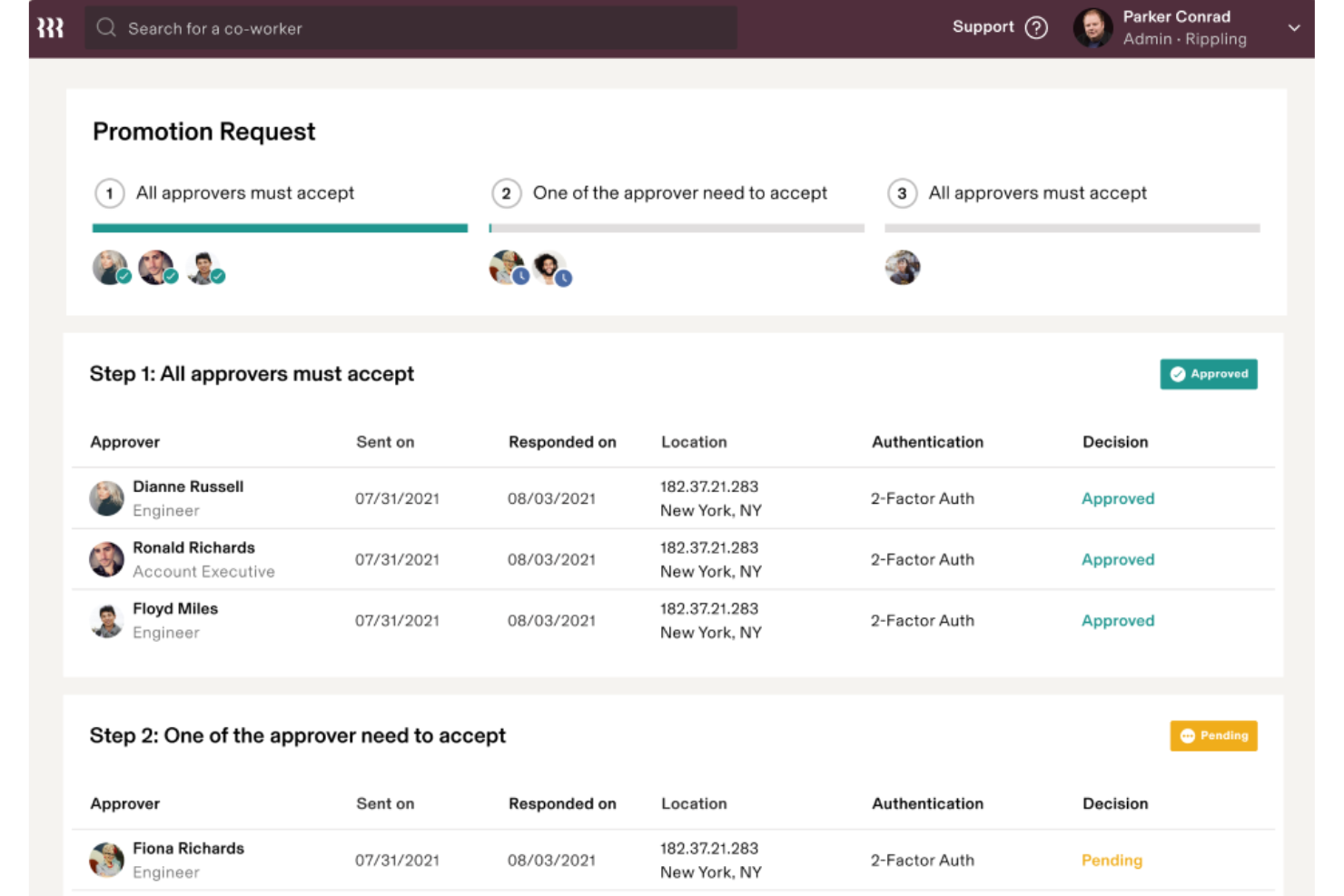The width and height of the screenshot is (1344, 896).
Task: Focus the Search for a co-worker field
Action: [411, 28]
